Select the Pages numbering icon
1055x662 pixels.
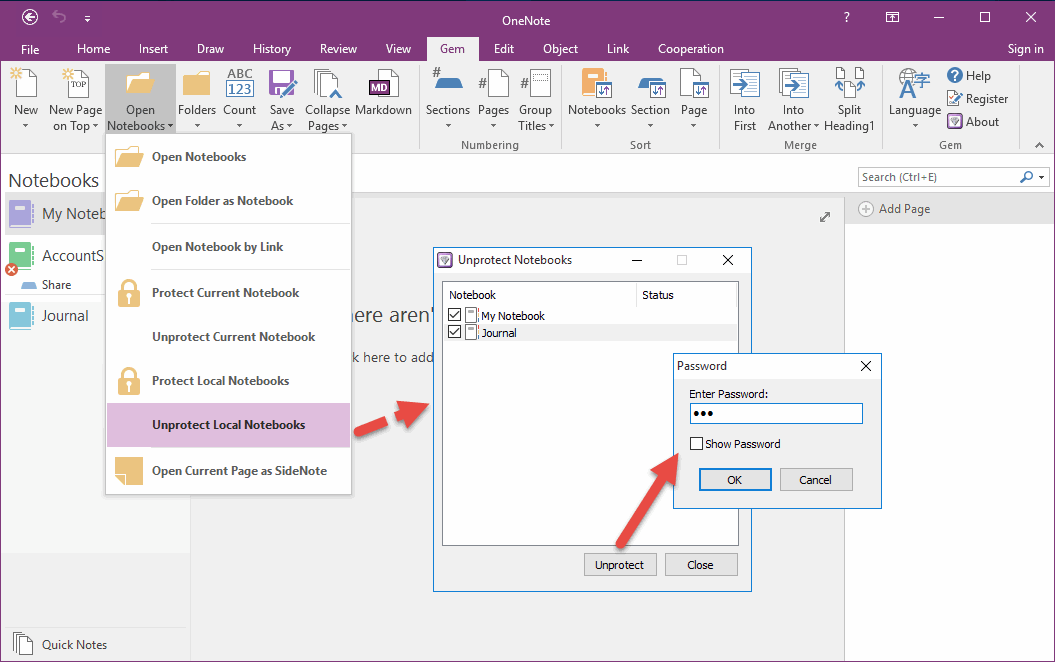click(x=493, y=83)
